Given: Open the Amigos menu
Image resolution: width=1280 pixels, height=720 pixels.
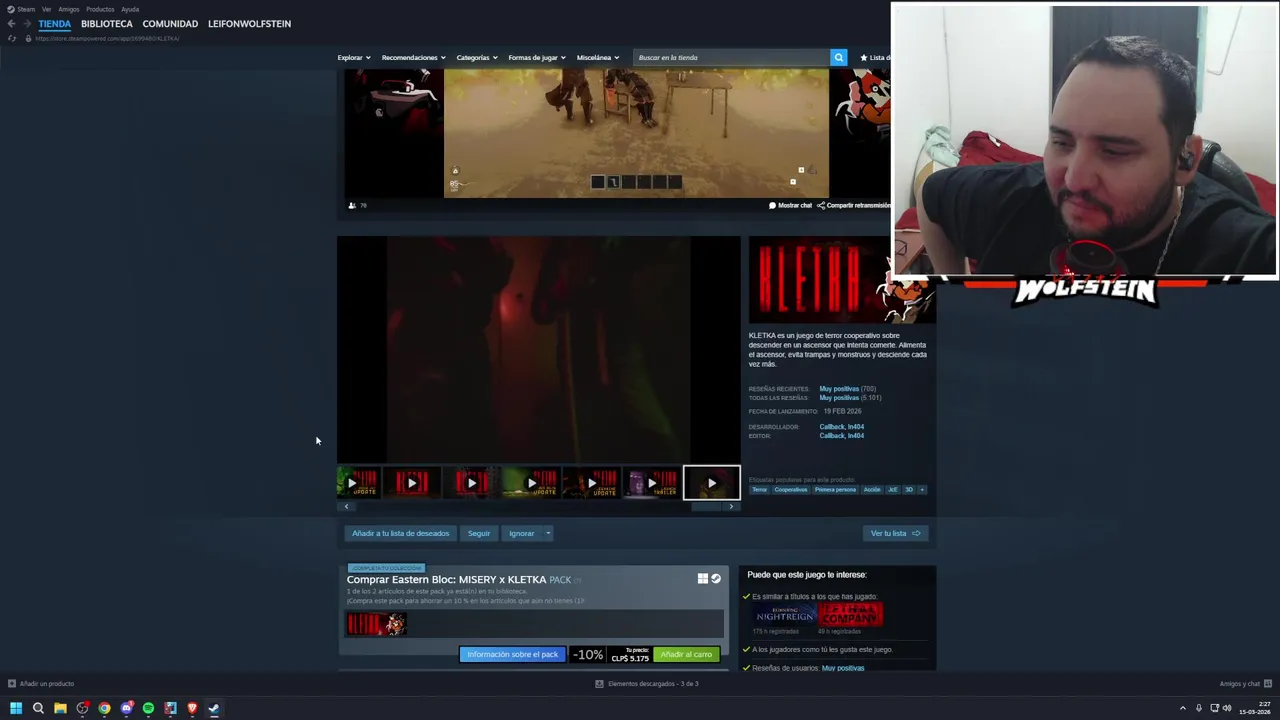Looking at the screenshot, I should click(69, 9).
